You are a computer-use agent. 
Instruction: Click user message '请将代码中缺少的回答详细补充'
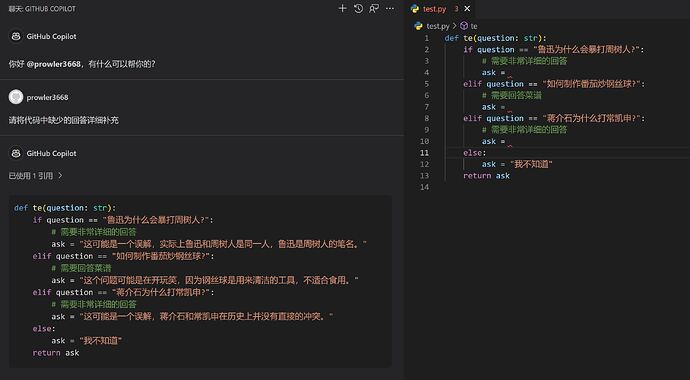tap(64, 120)
